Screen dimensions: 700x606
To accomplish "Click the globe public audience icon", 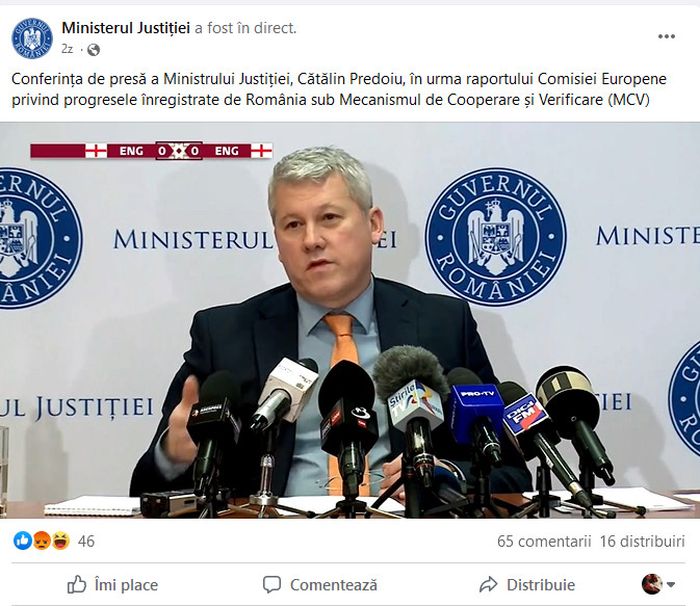I will pyautogui.click(x=93, y=50).
